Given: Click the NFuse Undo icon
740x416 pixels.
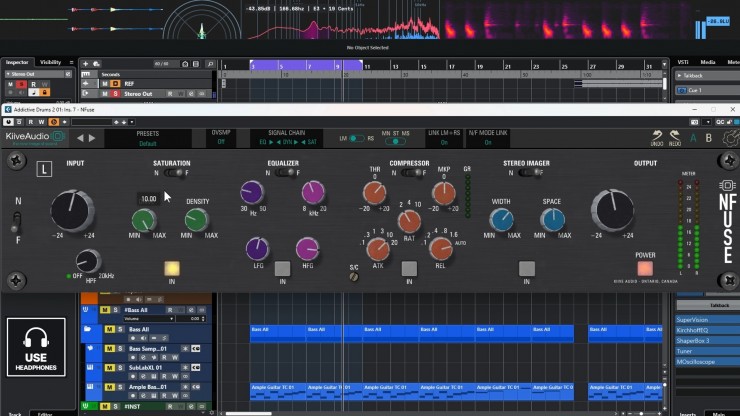Looking at the screenshot, I should 656,138.
